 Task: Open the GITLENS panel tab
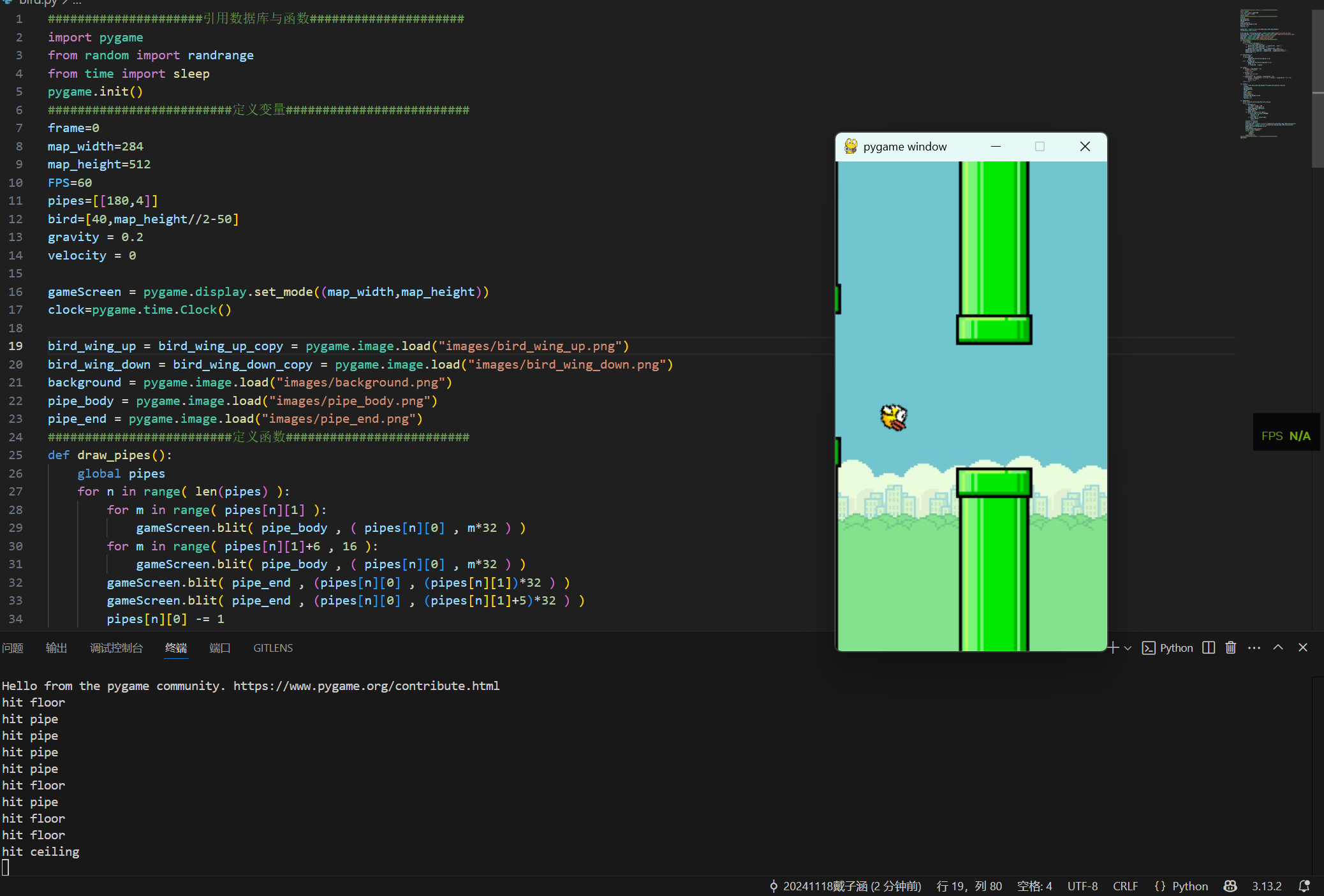point(273,648)
